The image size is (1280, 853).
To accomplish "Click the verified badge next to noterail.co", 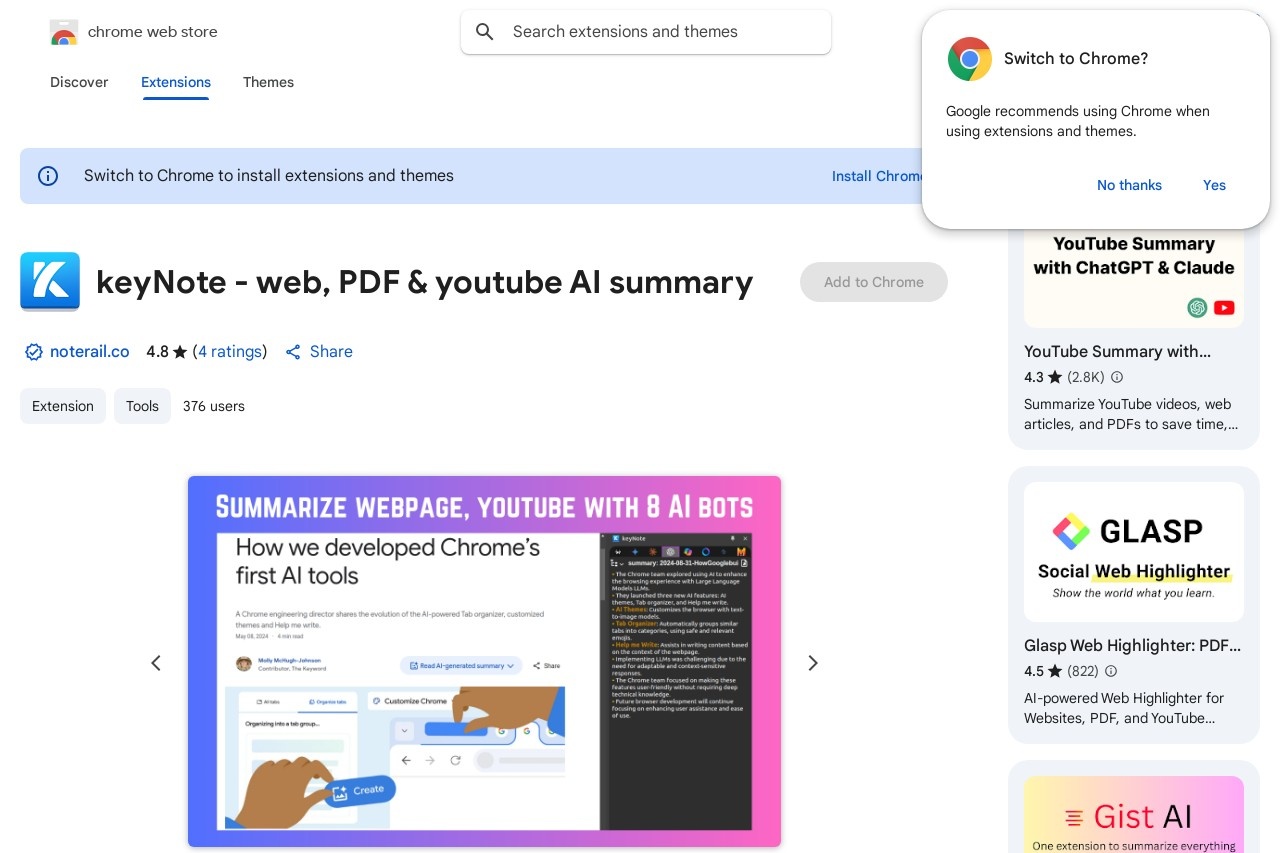I will pyautogui.click(x=34, y=352).
